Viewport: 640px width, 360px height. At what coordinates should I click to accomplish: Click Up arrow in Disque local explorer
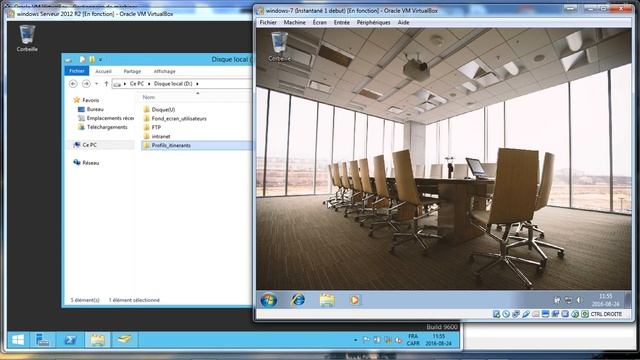106,84
